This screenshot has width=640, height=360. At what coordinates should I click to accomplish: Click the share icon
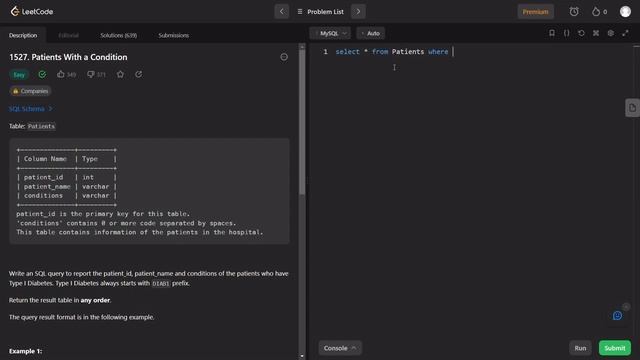[x=138, y=74]
